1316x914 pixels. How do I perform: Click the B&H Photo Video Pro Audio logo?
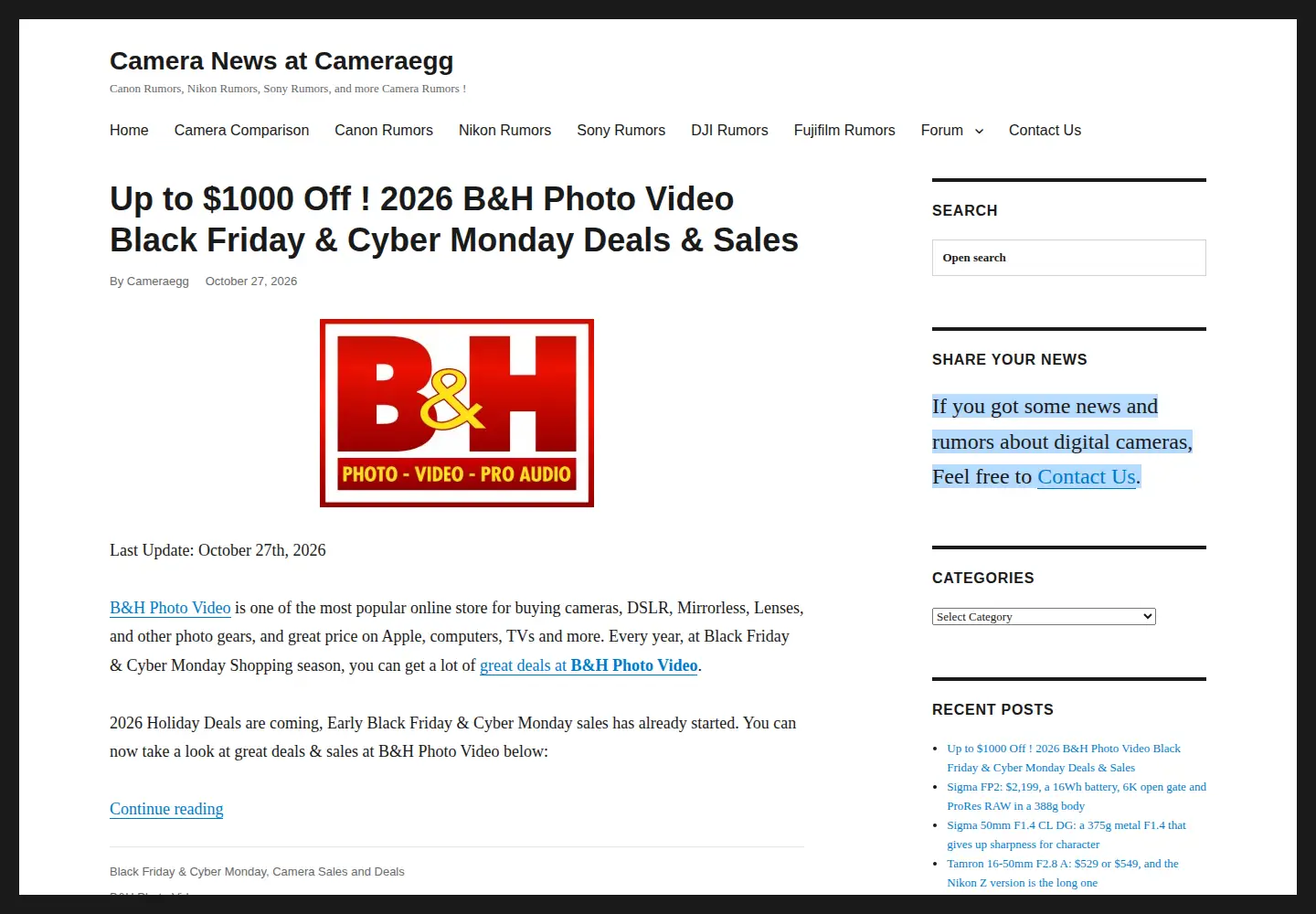pyautogui.click(x=457, y=413)
